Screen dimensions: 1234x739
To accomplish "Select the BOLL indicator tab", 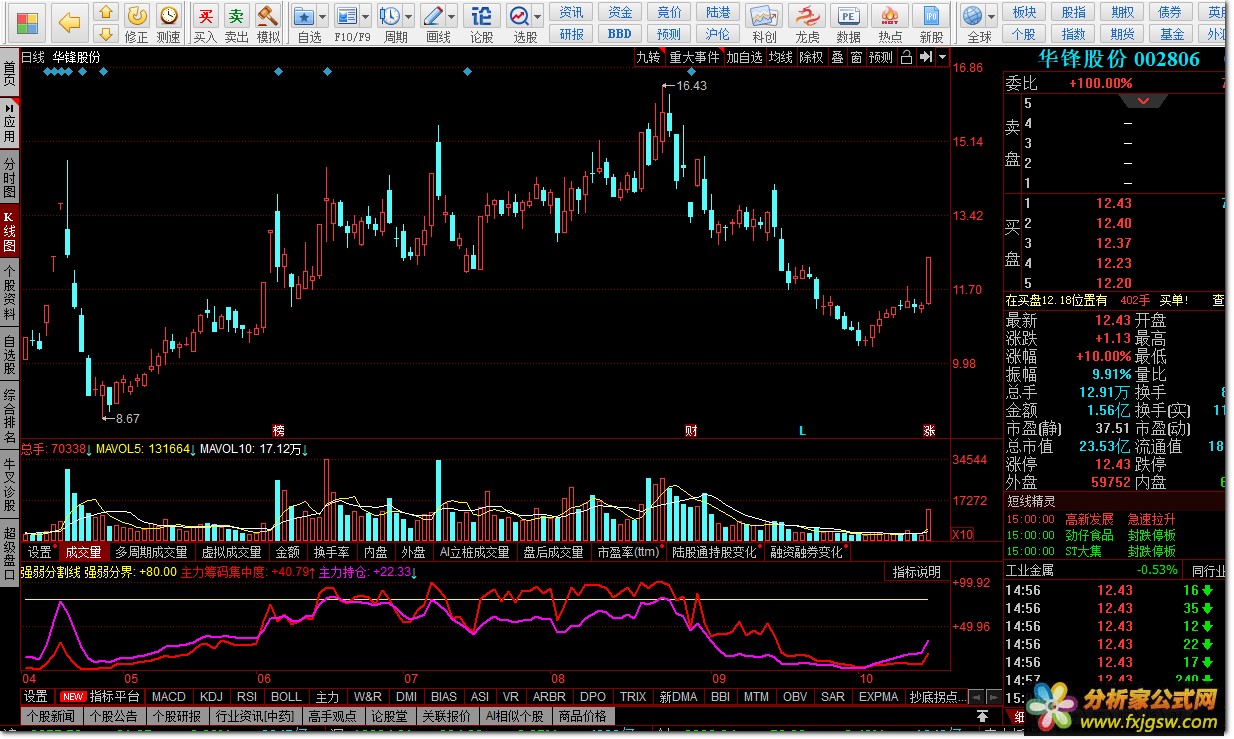I will click(x=286, y=697).
